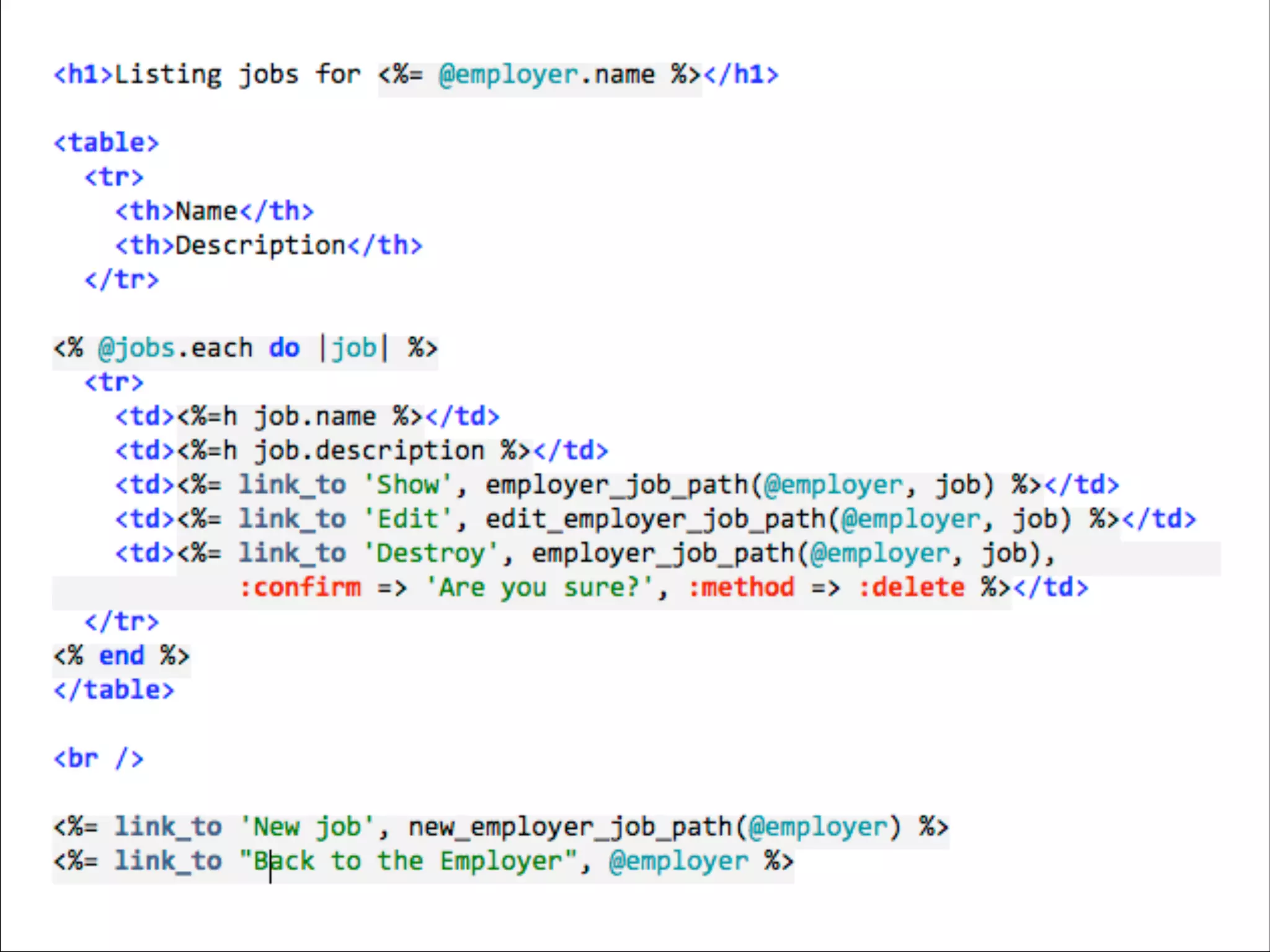Click '@jobs.each' in the loop line
1270x952 pixels.
point(175,348)
